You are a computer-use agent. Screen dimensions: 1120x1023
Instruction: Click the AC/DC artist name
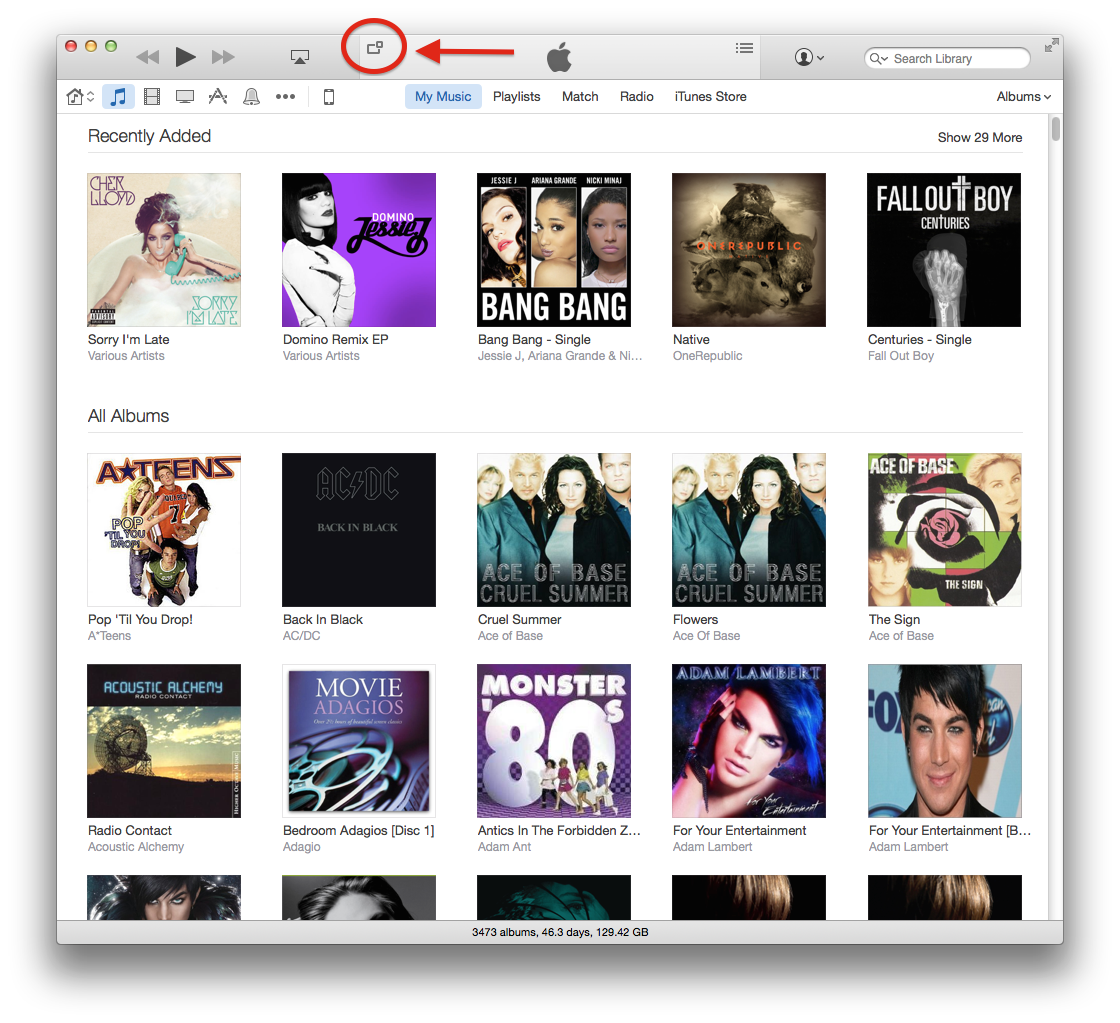click(x=301, y=636)
